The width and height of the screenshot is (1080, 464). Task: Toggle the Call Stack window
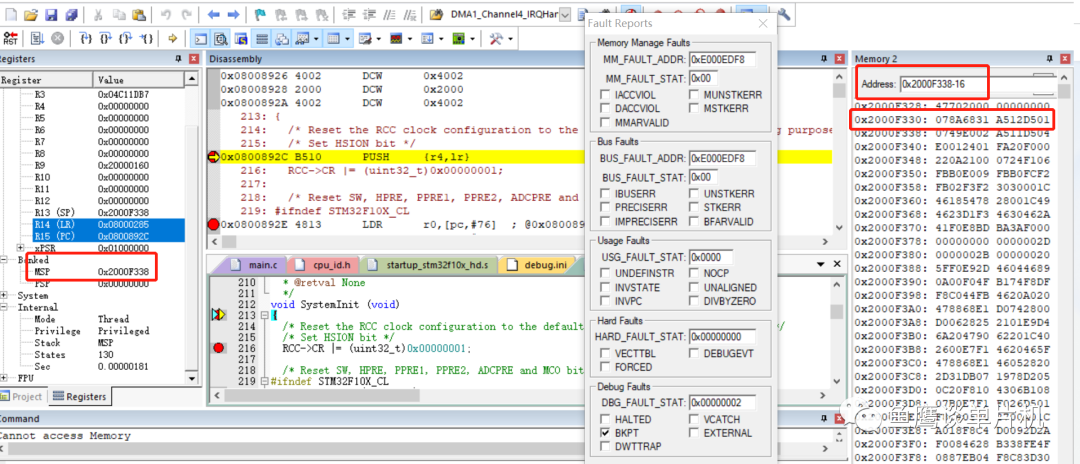(282, 39)
